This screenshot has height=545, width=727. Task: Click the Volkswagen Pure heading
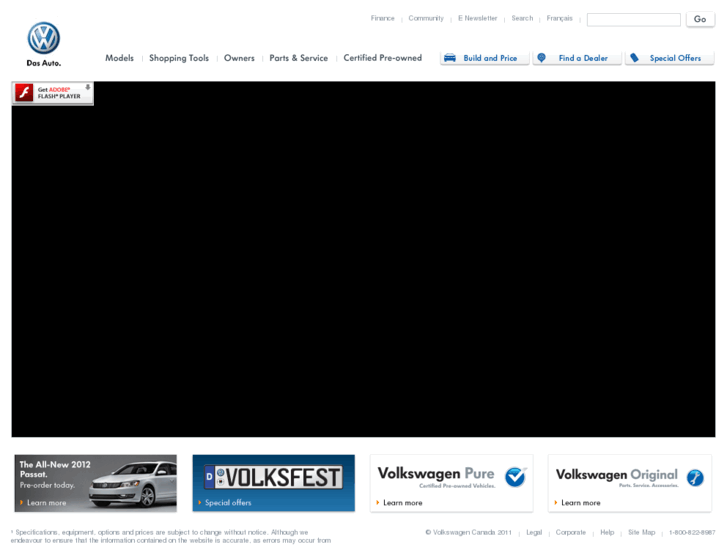(x=436, y=474)
